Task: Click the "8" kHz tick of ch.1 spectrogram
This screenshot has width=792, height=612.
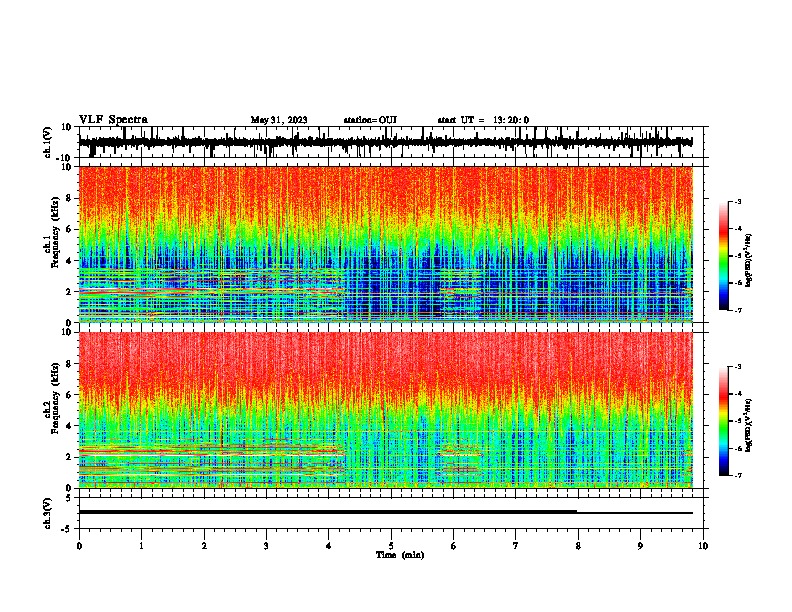Action: coord(69,198)
